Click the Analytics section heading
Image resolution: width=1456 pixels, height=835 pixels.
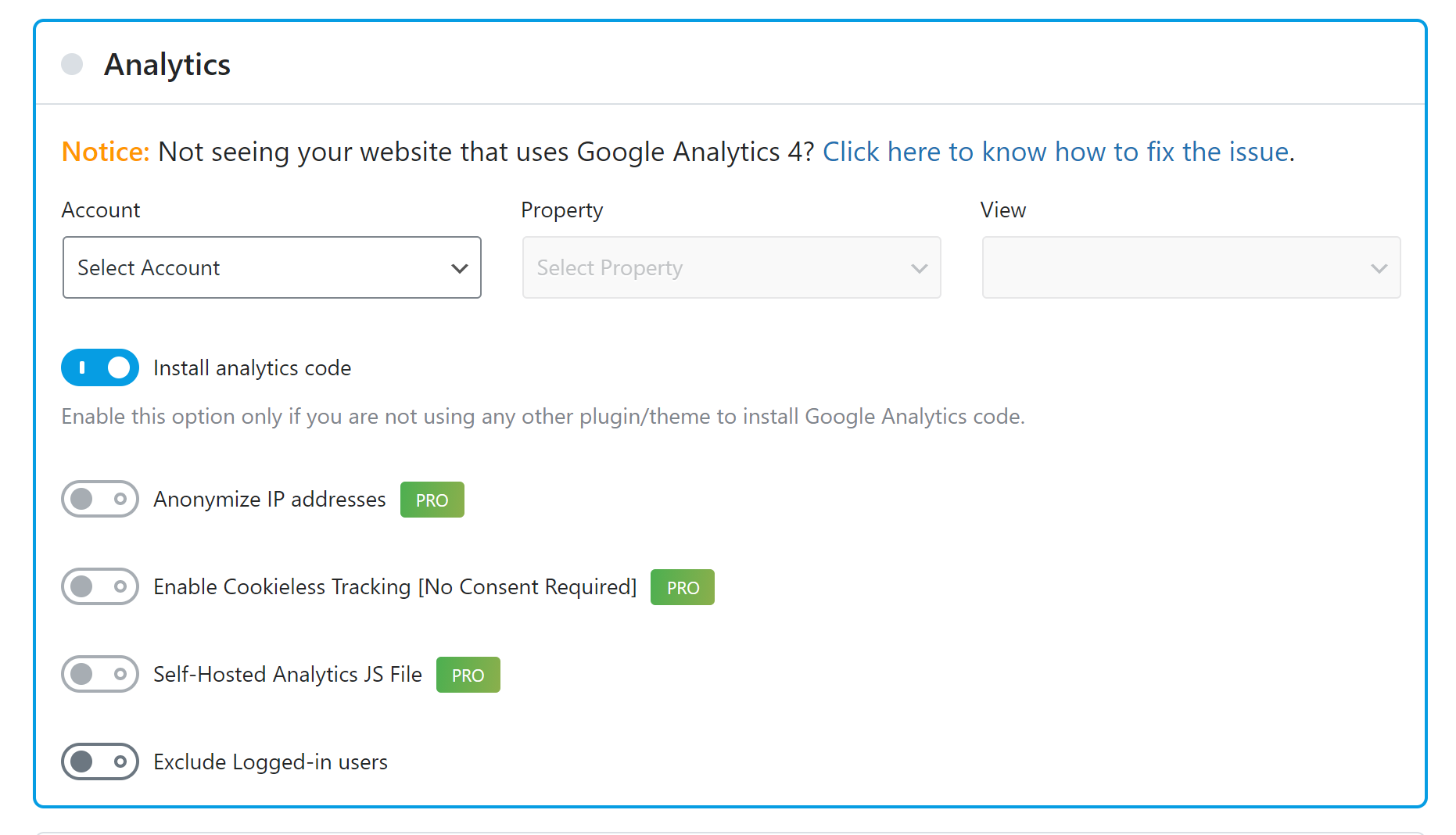tap(167, 65)
